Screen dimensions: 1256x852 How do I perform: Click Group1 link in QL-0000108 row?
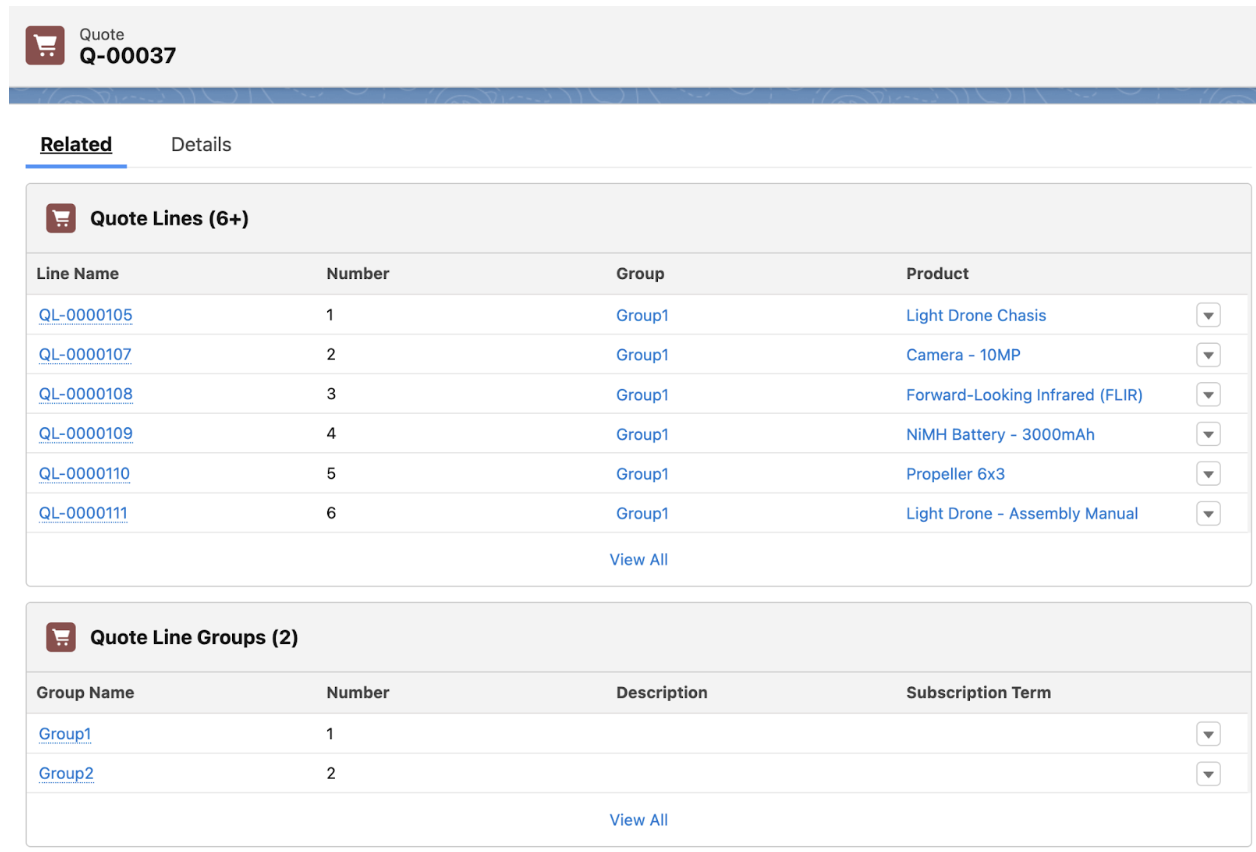coord(642,395)
